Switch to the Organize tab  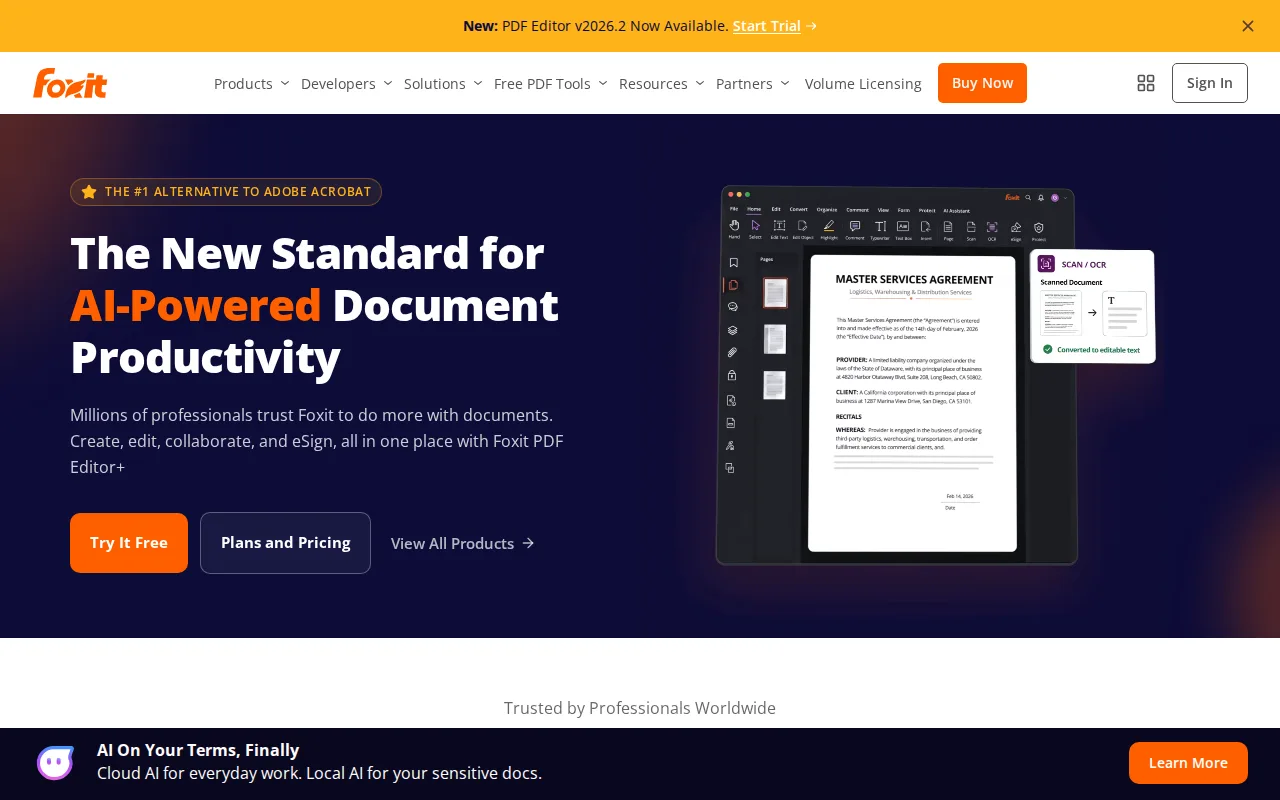point(827,210)
